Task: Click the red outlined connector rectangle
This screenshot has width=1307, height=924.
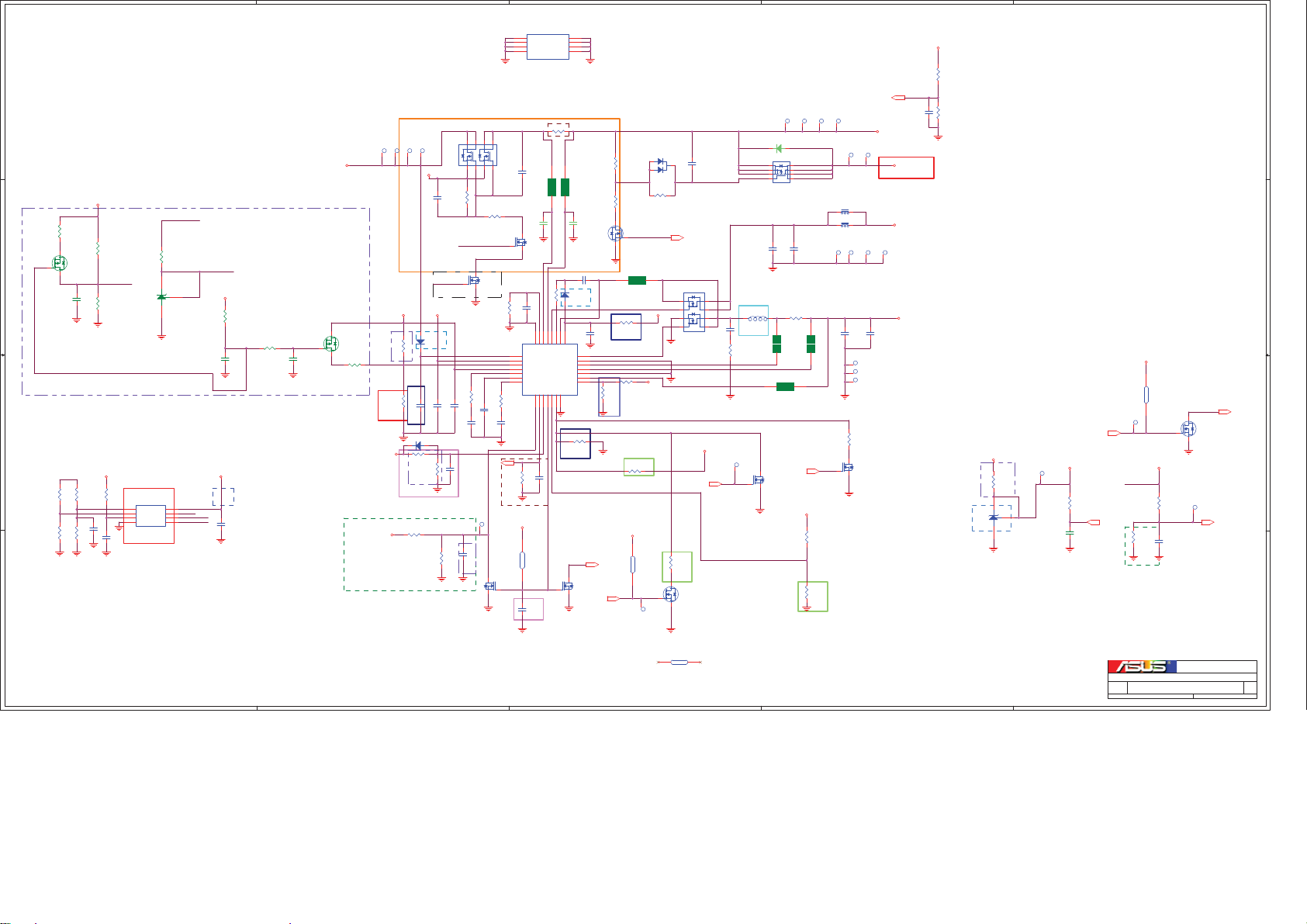Action: tap(906, 168)
